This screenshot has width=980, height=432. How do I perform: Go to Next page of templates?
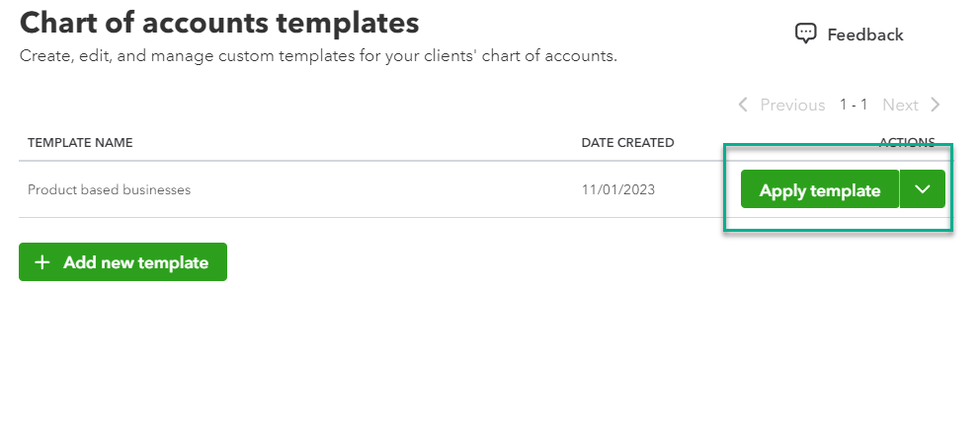point(900,105)
